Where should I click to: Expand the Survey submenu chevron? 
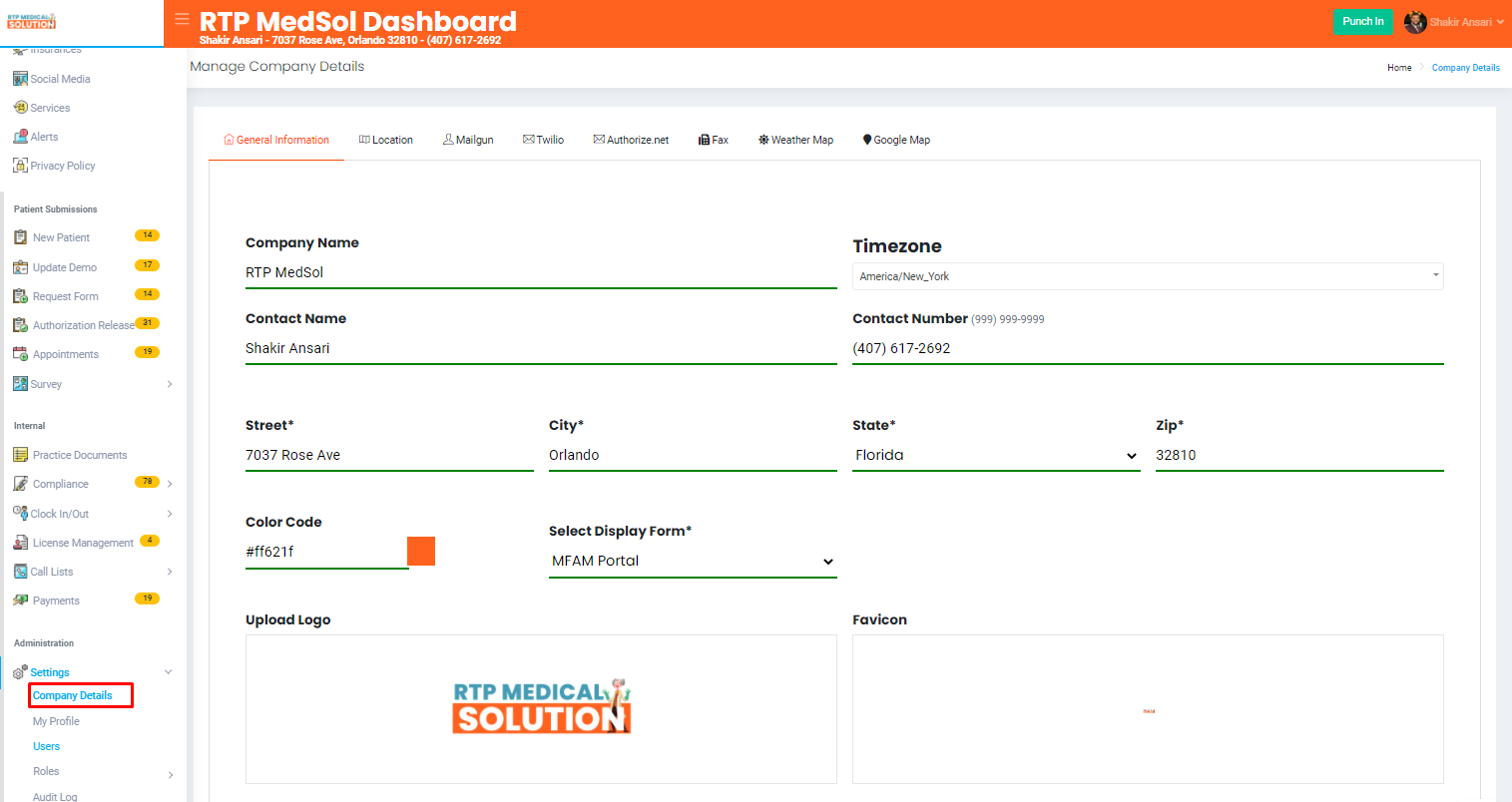click(170, 384)
